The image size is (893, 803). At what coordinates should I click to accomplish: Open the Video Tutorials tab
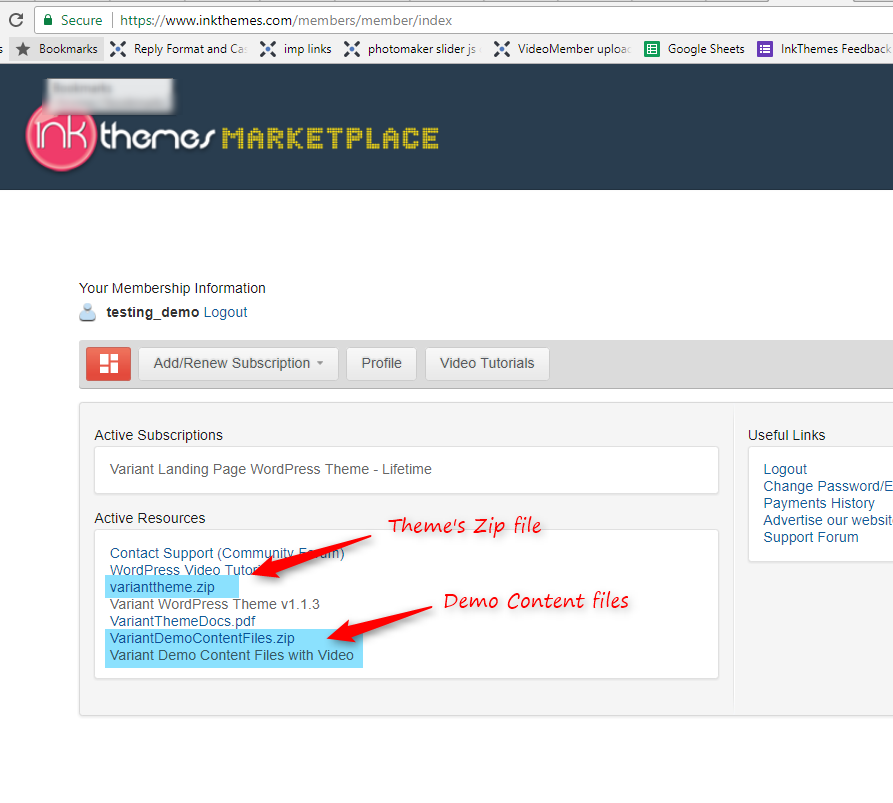coord(487,363)
